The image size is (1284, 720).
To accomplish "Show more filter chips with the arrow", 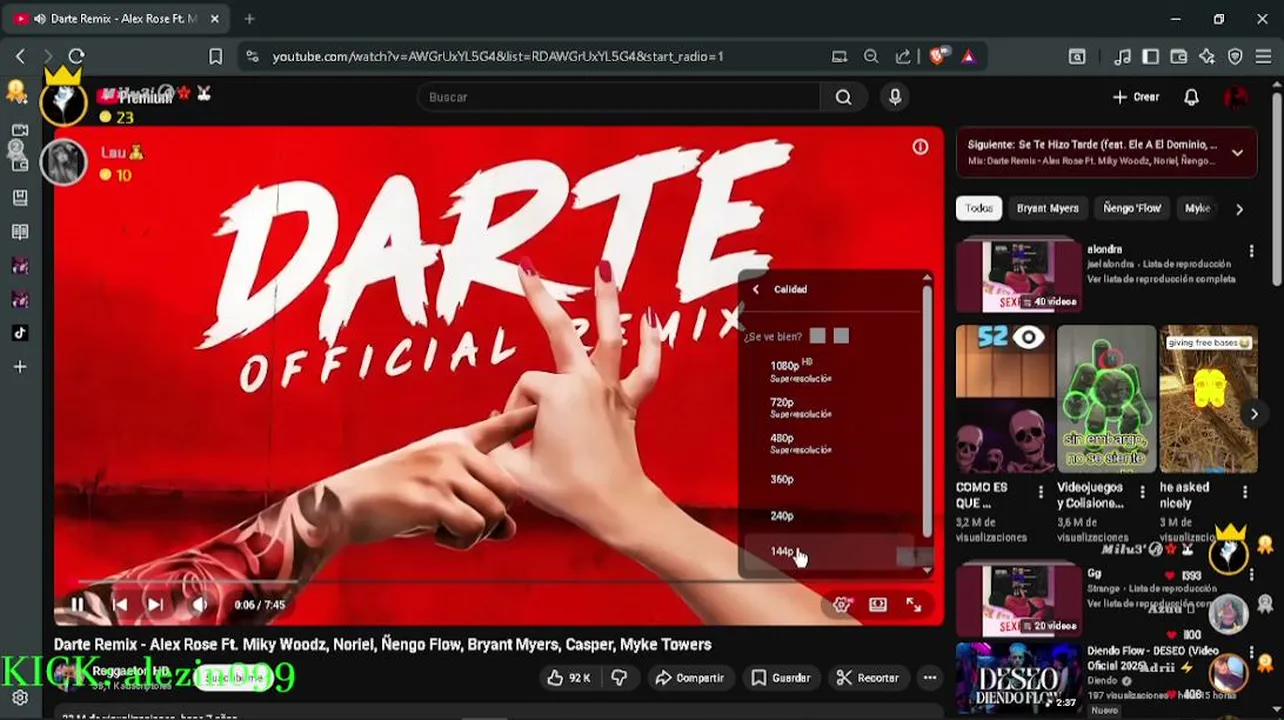I will [1239, 209].
